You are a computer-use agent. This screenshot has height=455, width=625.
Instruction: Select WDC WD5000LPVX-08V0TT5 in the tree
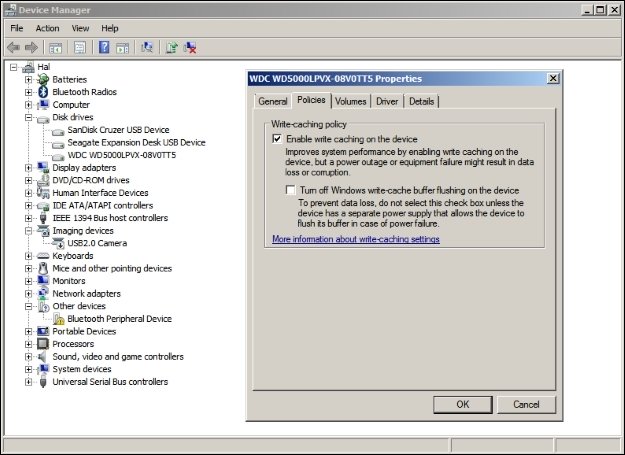(122, 155)
